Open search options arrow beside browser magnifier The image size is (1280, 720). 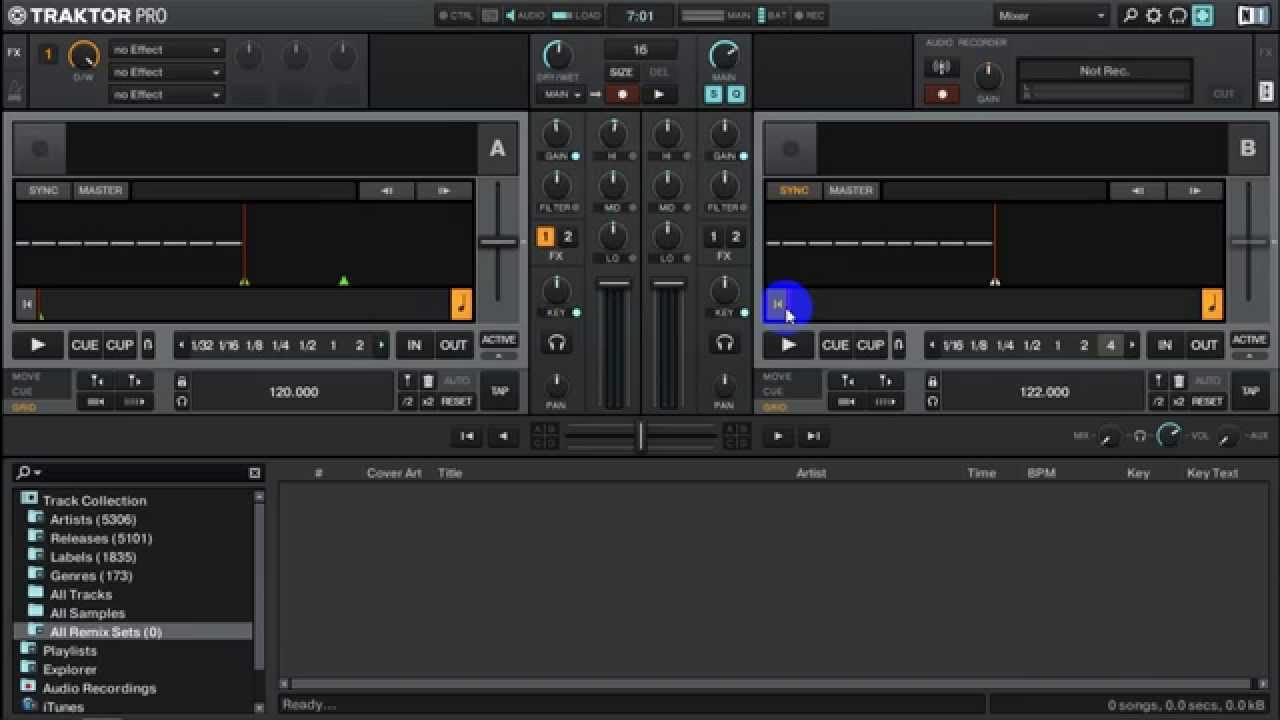point(37,473)
